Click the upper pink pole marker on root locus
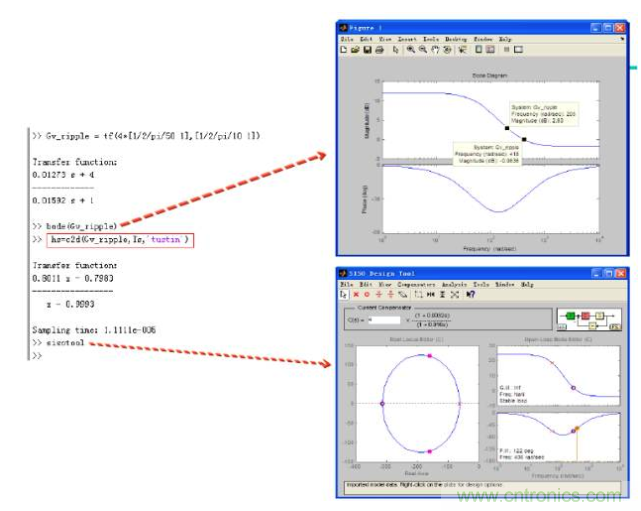The width and height of the screenshot is (641, 511). pos(430,356)
